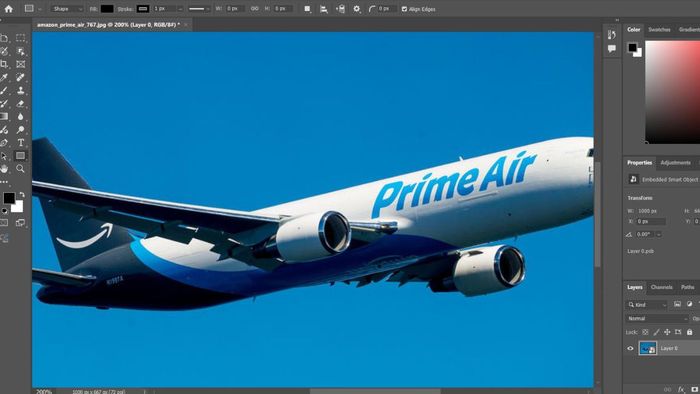Select the Clone Stamp tool
Viewport: 700px width, 394px height.
click(21, 91)
